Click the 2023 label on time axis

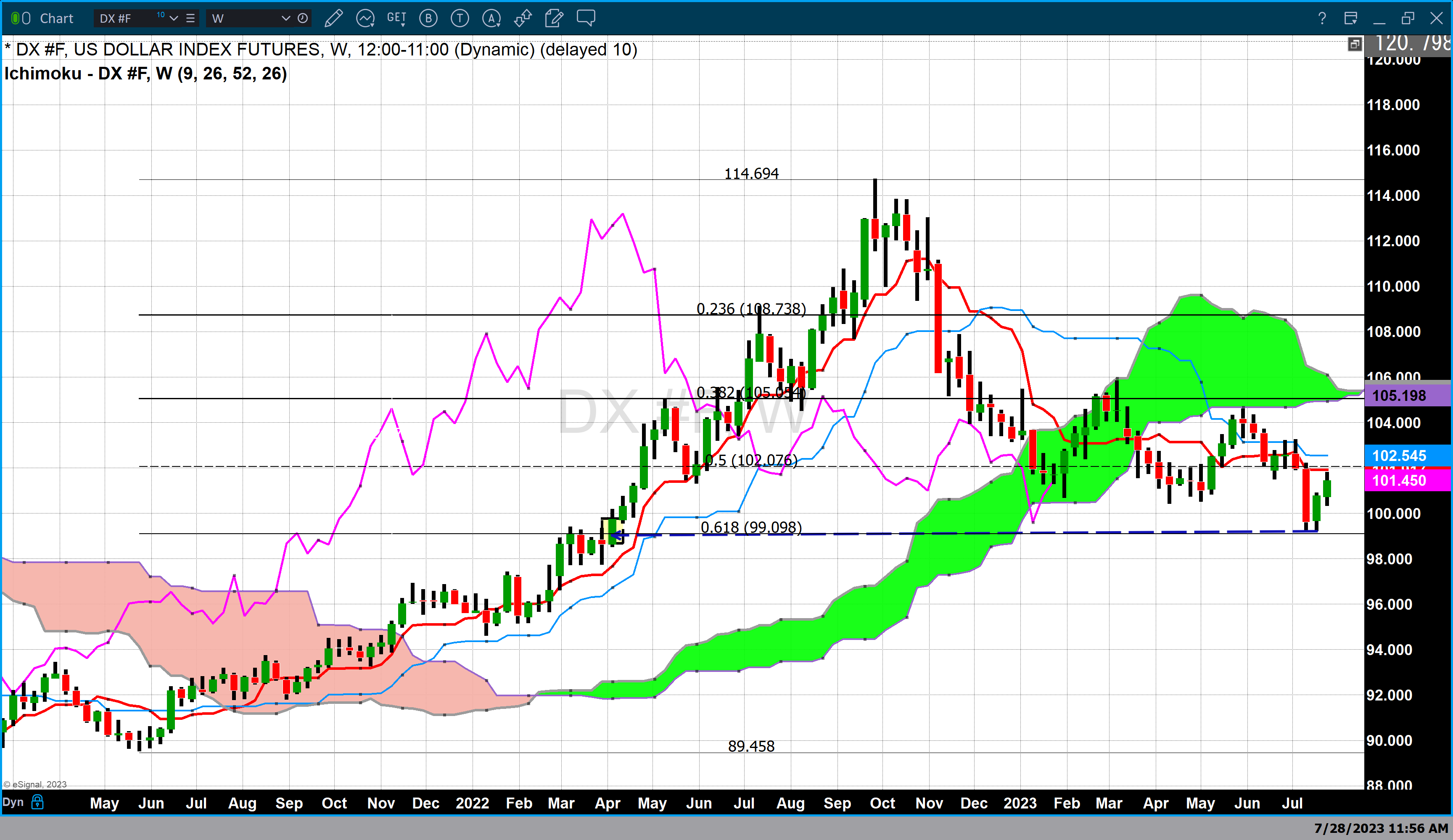click(x=1020, y=803)
